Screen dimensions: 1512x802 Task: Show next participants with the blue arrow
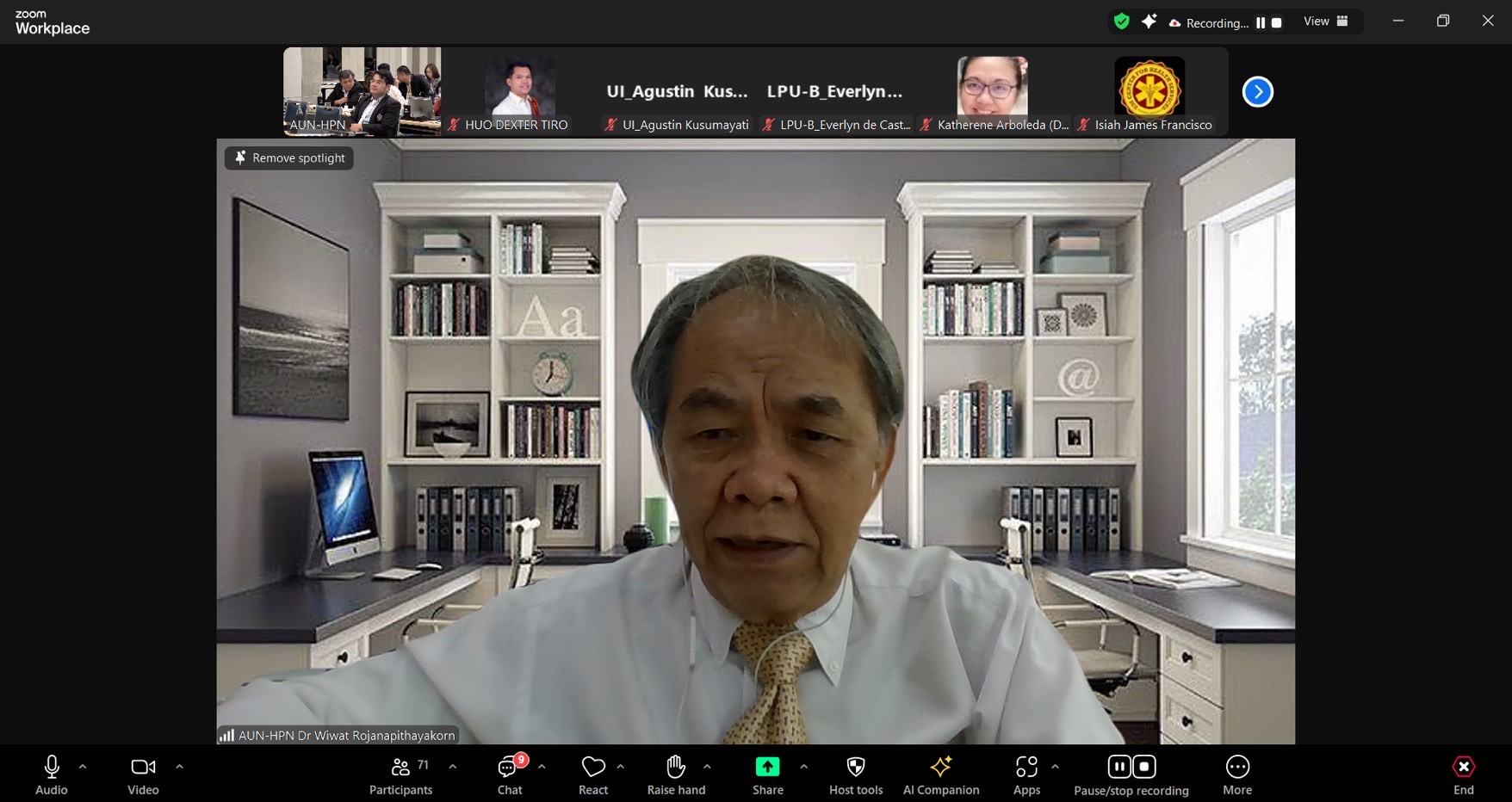pos(1257,92)
